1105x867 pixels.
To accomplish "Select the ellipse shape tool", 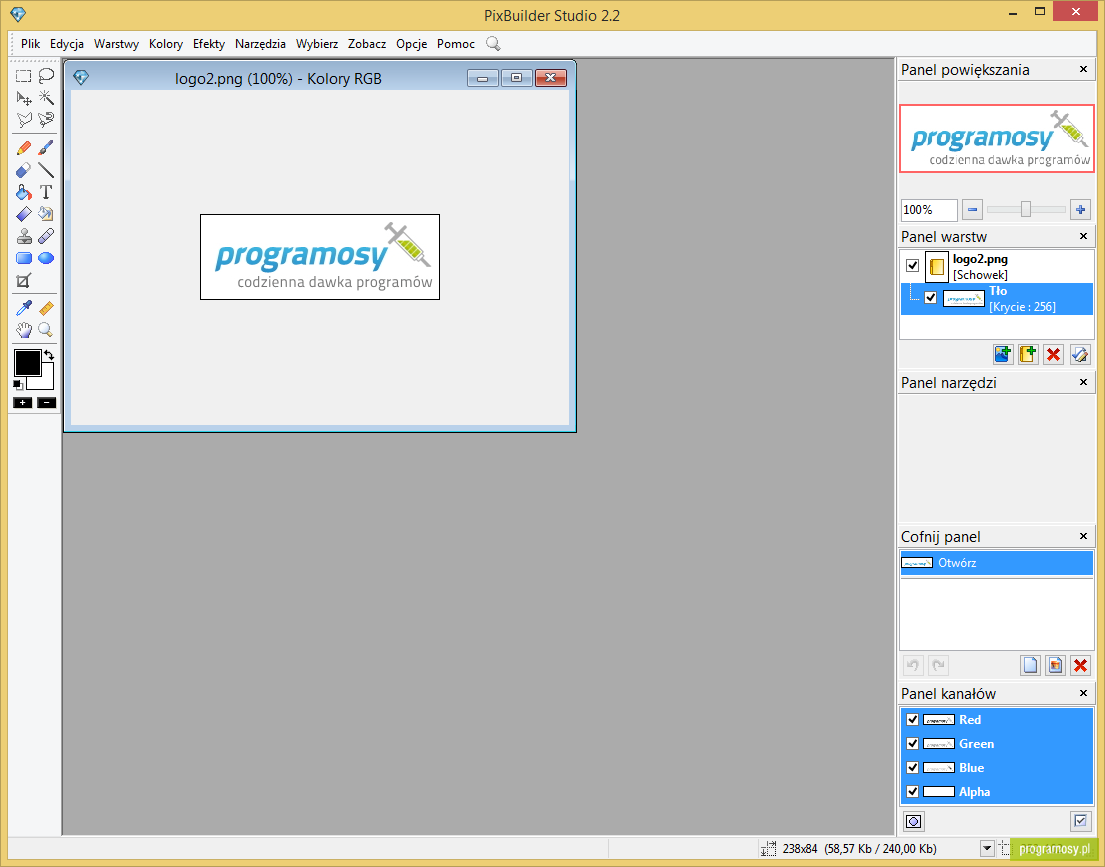I will pos(47,258).
